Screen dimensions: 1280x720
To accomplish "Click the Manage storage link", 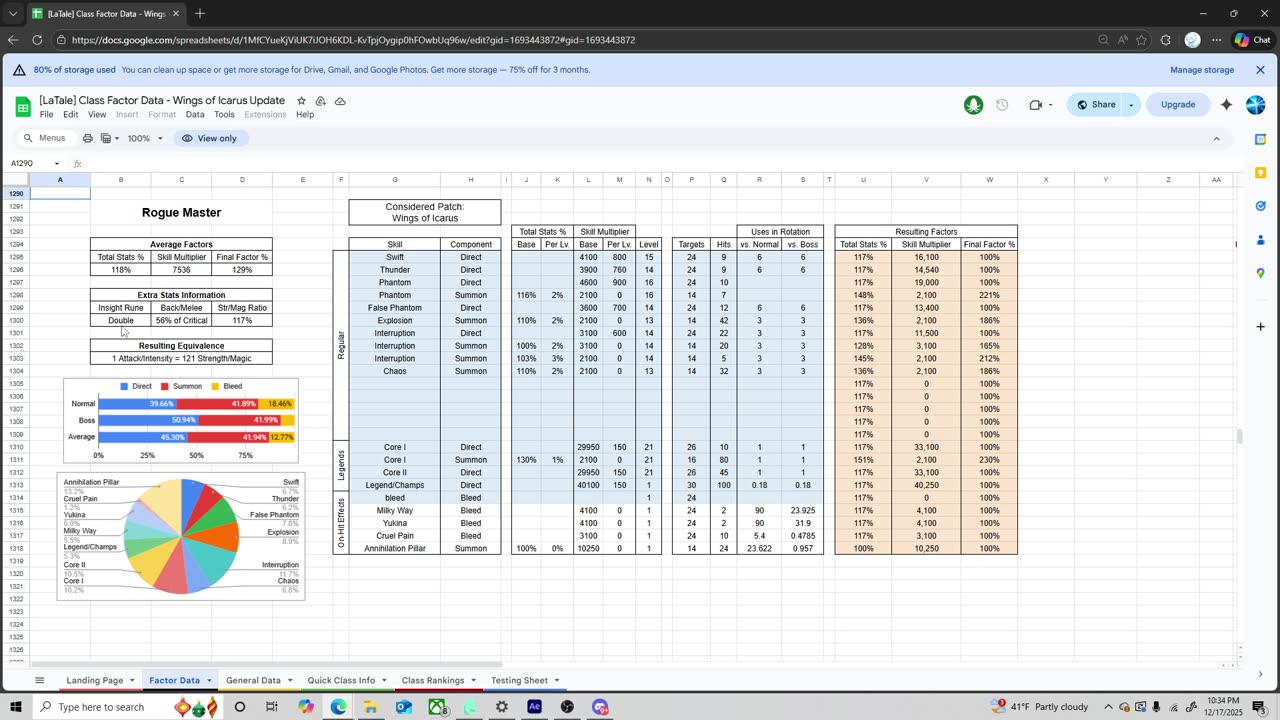I will 1201,70.
